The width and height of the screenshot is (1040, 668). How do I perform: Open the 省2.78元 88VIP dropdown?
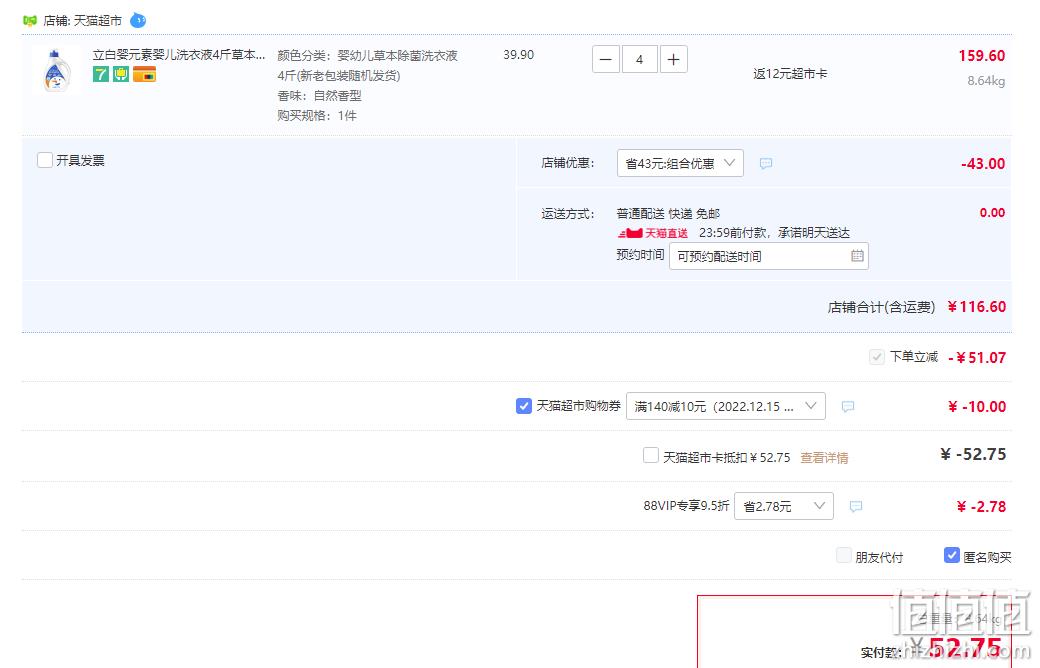[783, 506]
